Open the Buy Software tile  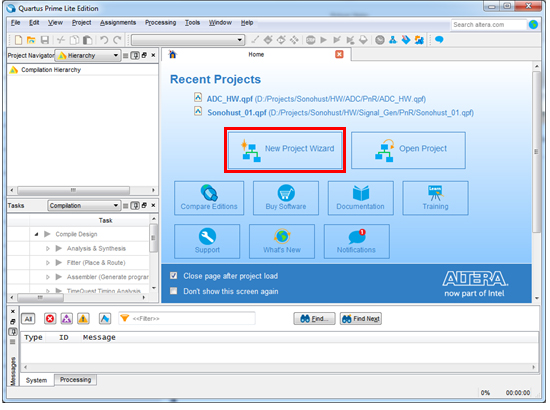286,198
